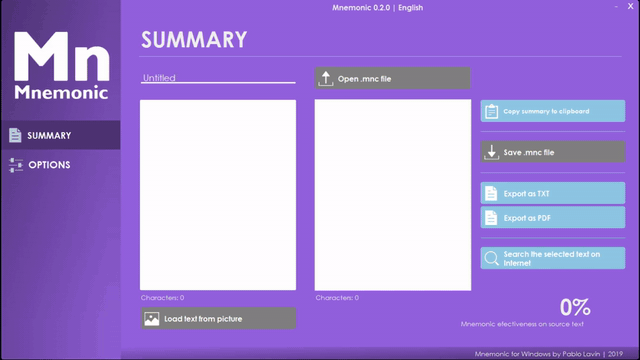This screenshot has width=640, height=360.
Task: Click inside the right summary text area
Action: click(x=393, y=195)
